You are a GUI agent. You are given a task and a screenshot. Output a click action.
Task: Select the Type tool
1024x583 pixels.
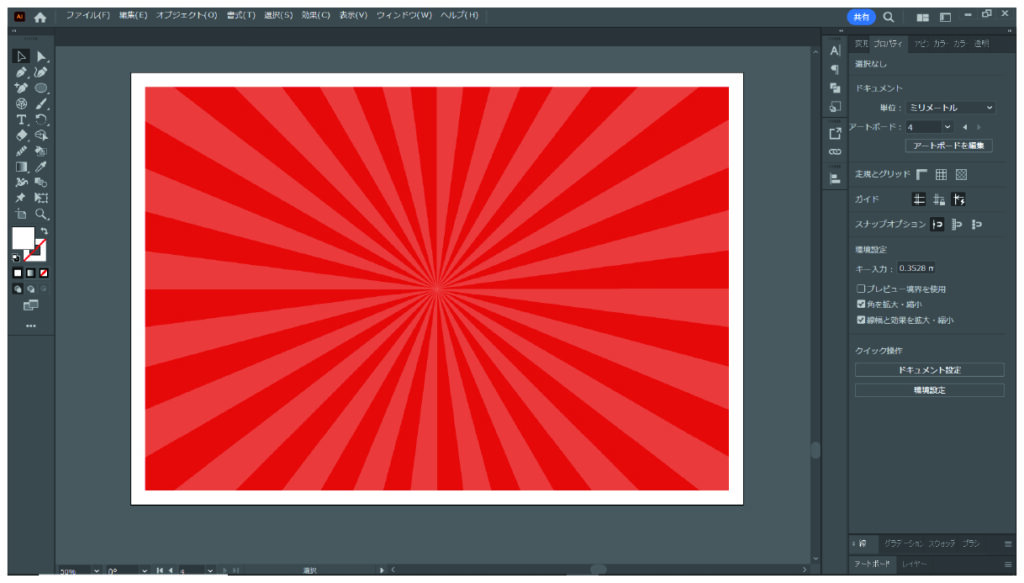pyautogui.click(x=21, y=119)
